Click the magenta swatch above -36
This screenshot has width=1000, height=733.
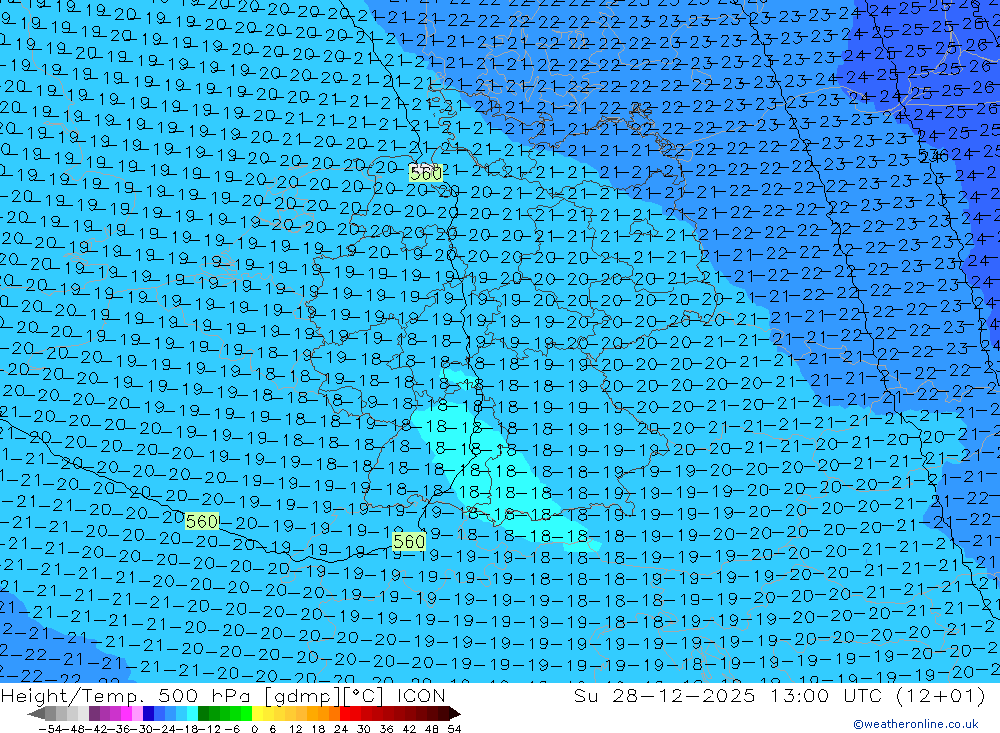pyautogui.click(x=126, y=714)
